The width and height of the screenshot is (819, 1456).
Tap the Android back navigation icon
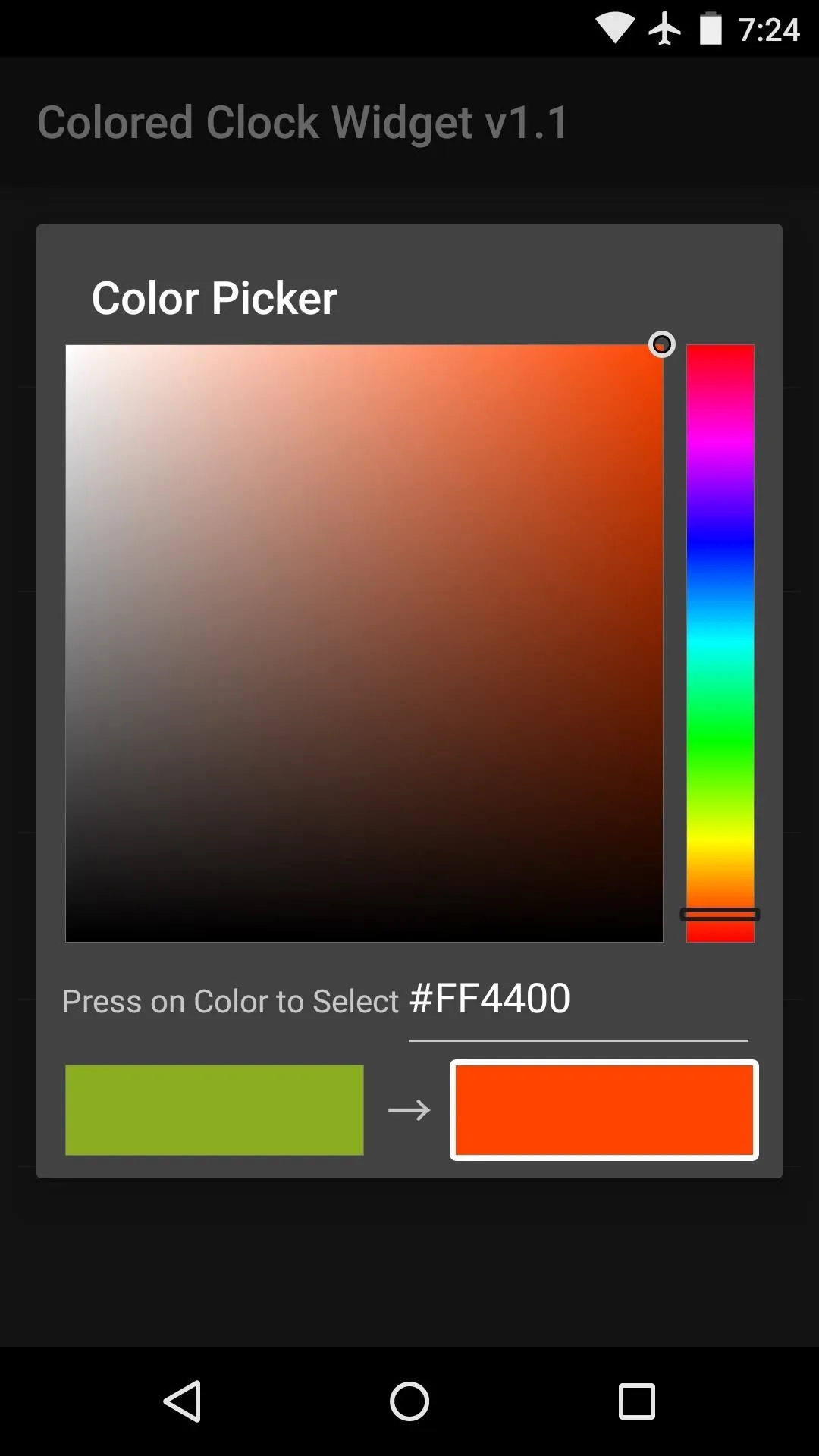point(183,1401)
